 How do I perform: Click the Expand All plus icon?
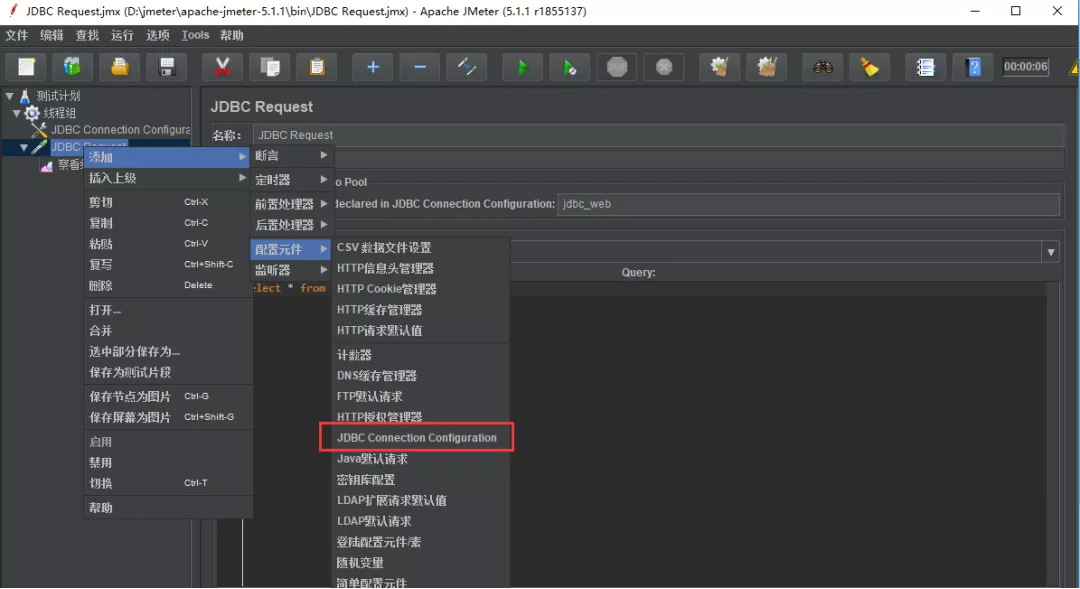[373, 67]
